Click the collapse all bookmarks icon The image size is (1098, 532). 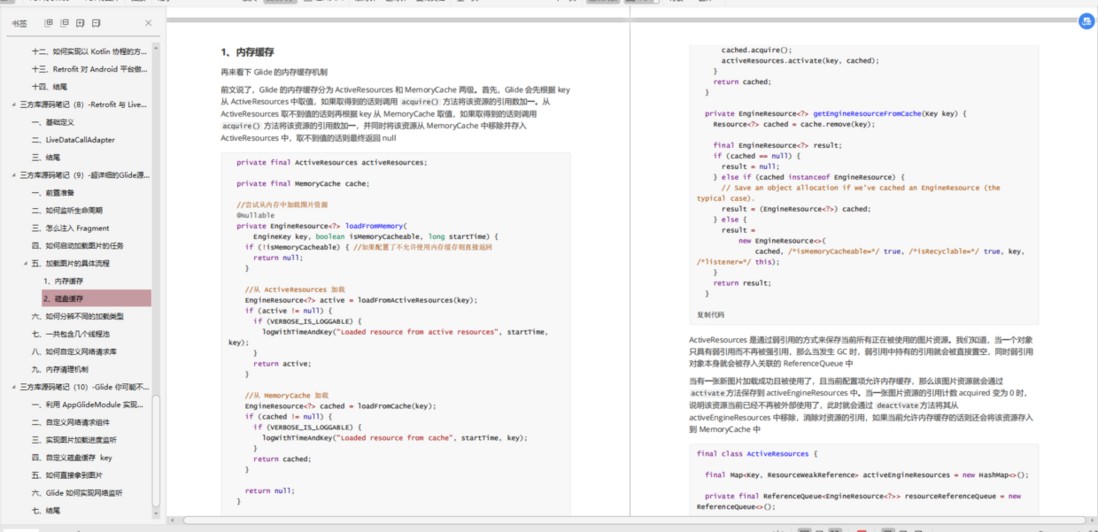(64, 23)
